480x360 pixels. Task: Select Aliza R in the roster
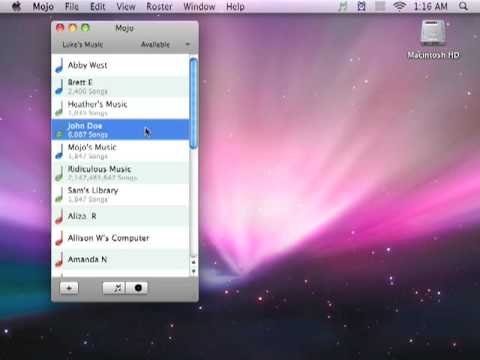tap(120, 216)
